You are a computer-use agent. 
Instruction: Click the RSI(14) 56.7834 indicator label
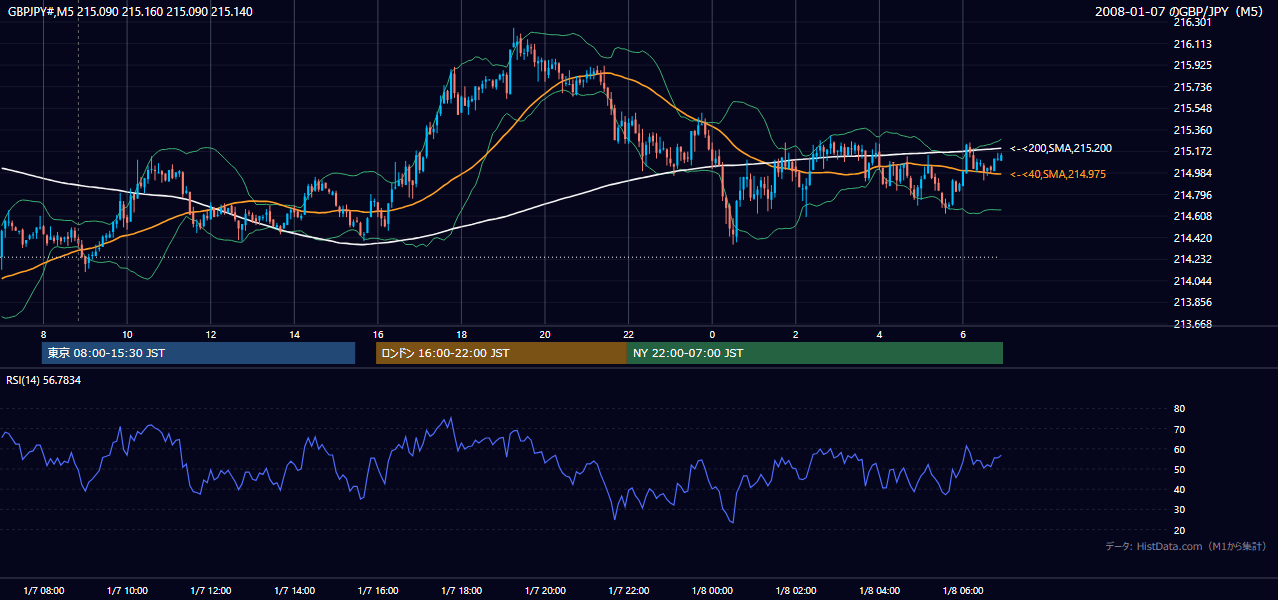(44, 380)
